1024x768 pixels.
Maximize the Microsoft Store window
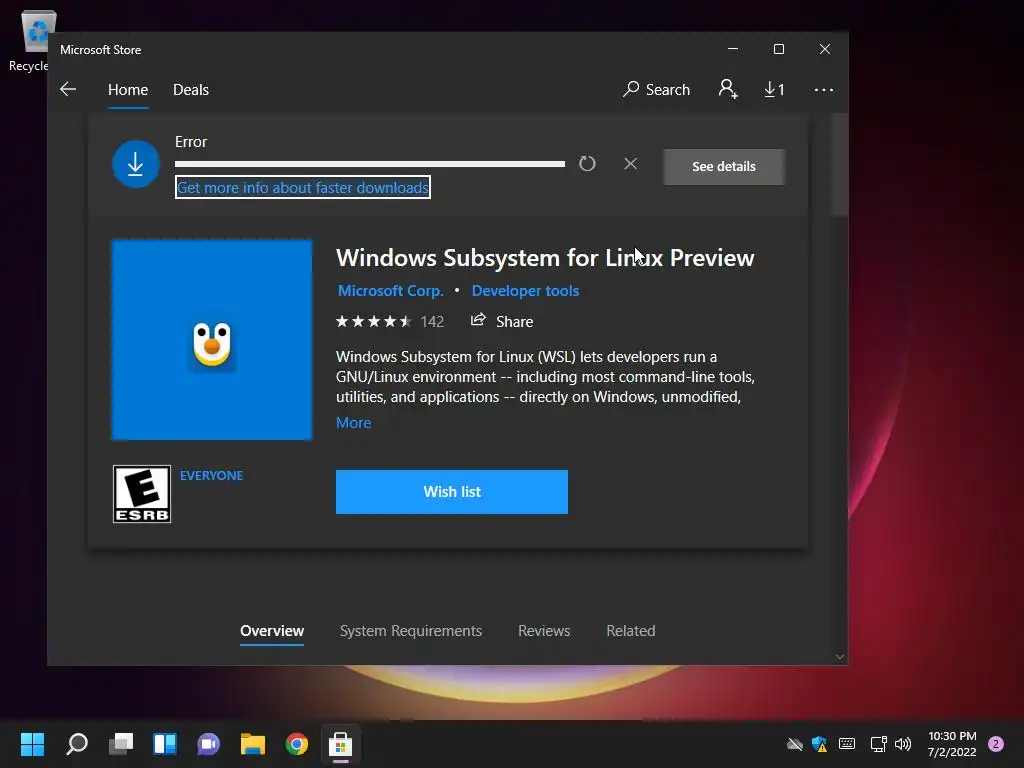pos(778,49)
